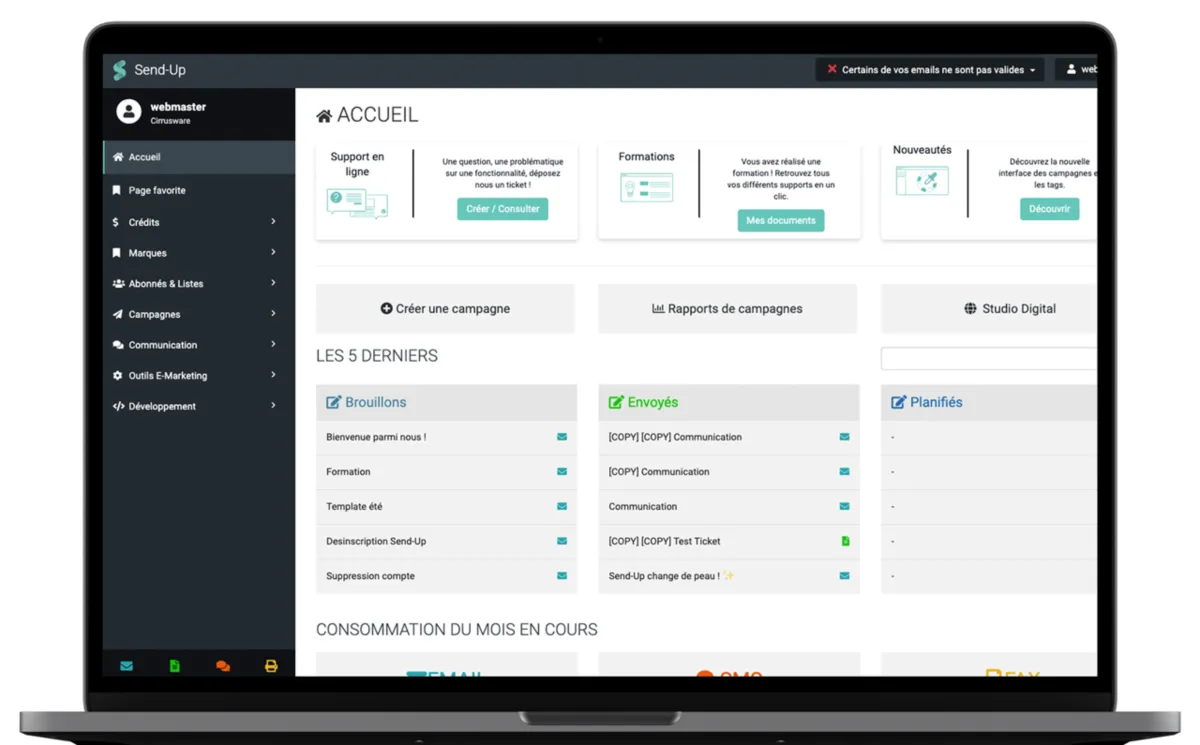Open Rapports de campagnes
The height and width of the screenshot is (745, 1200).
pyautogui.click(x=727, y=309)
